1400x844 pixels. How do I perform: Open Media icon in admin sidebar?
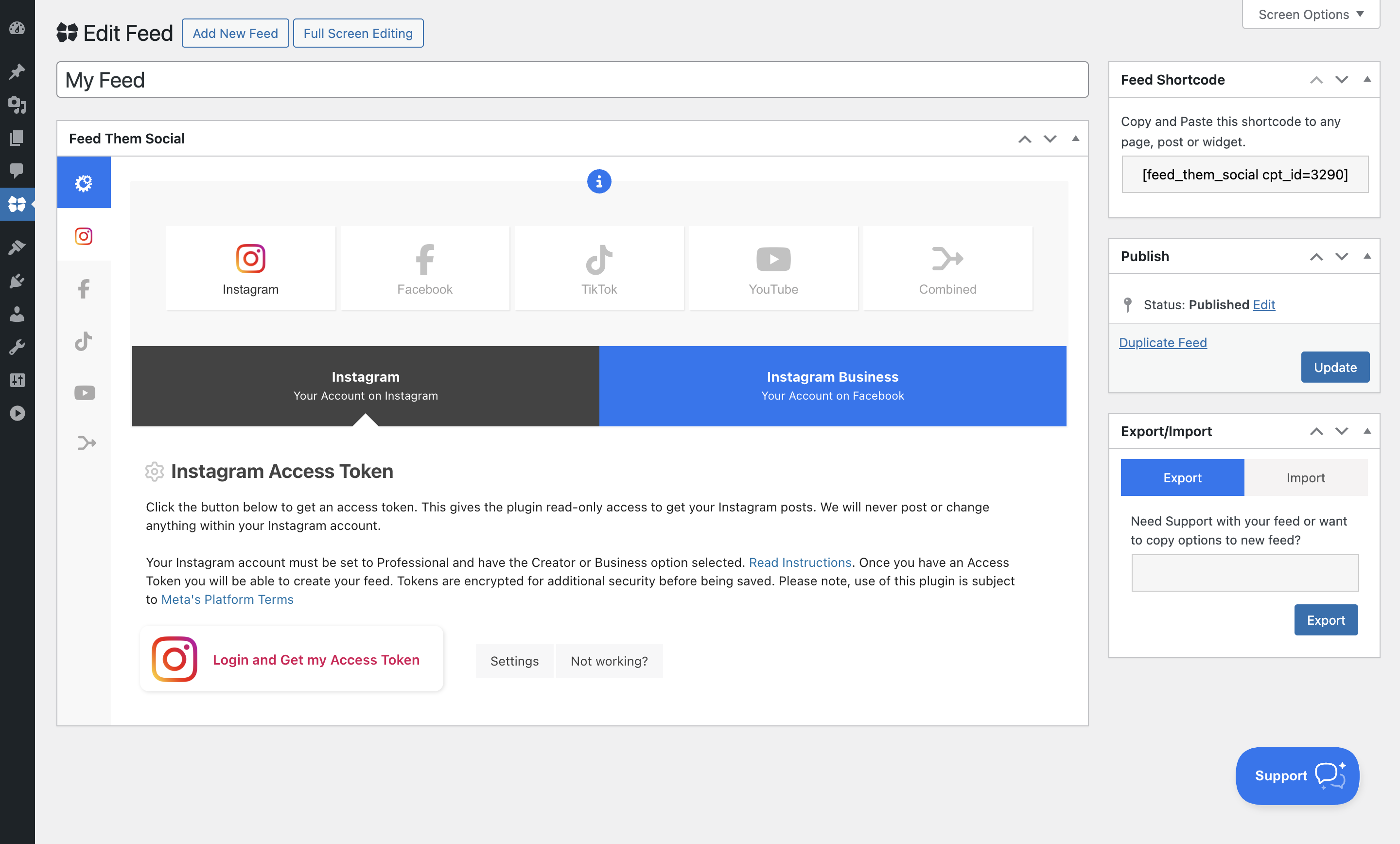[17, 105]
